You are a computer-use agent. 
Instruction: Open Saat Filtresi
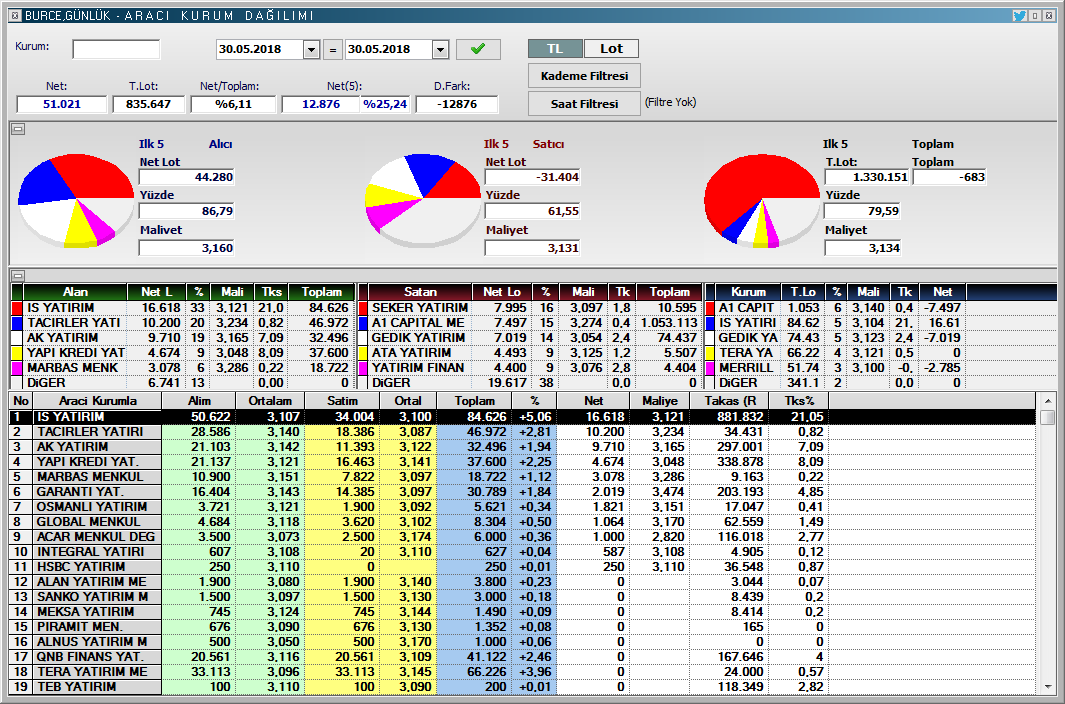584,104
